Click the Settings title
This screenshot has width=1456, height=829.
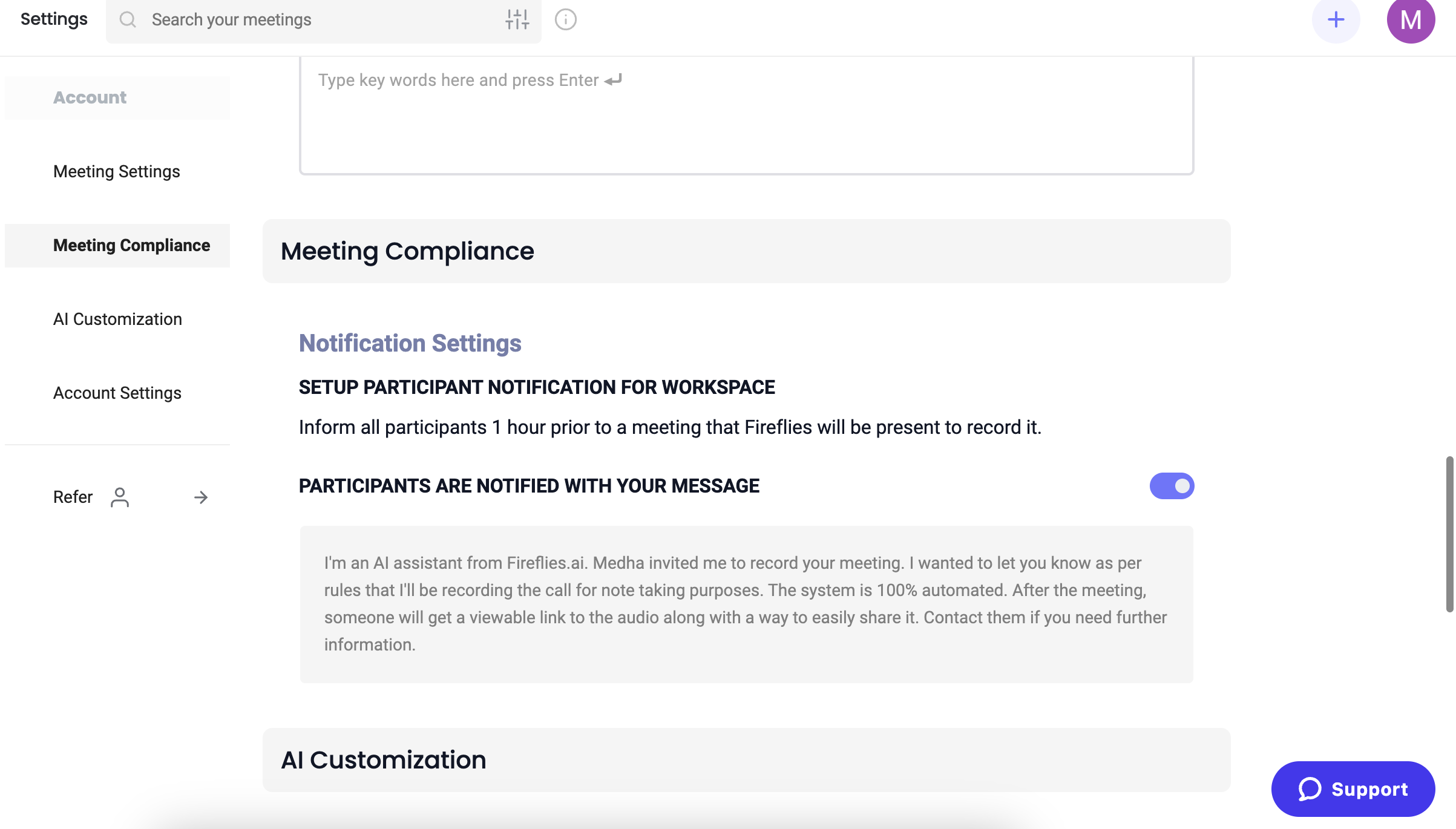53,19
